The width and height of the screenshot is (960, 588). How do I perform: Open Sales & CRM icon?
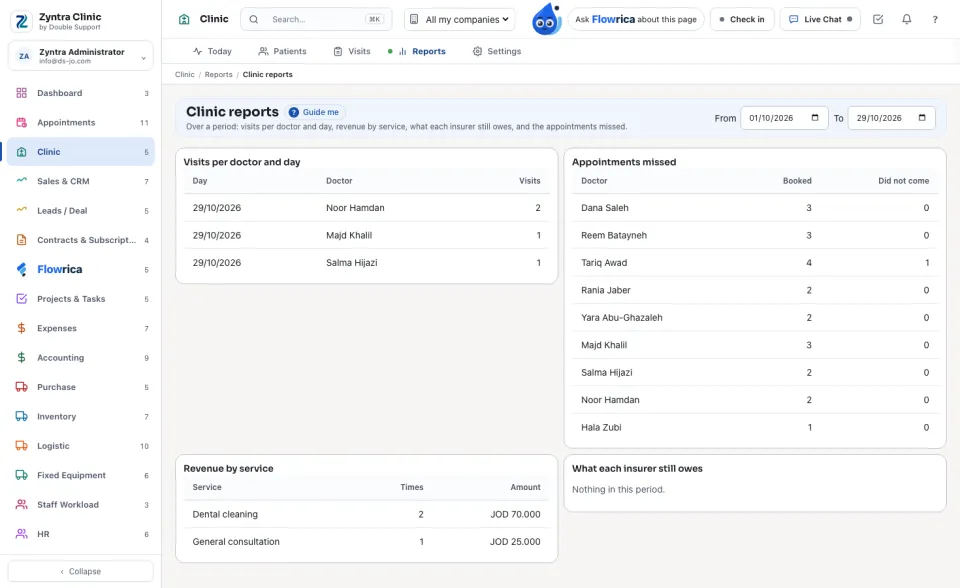21,181
